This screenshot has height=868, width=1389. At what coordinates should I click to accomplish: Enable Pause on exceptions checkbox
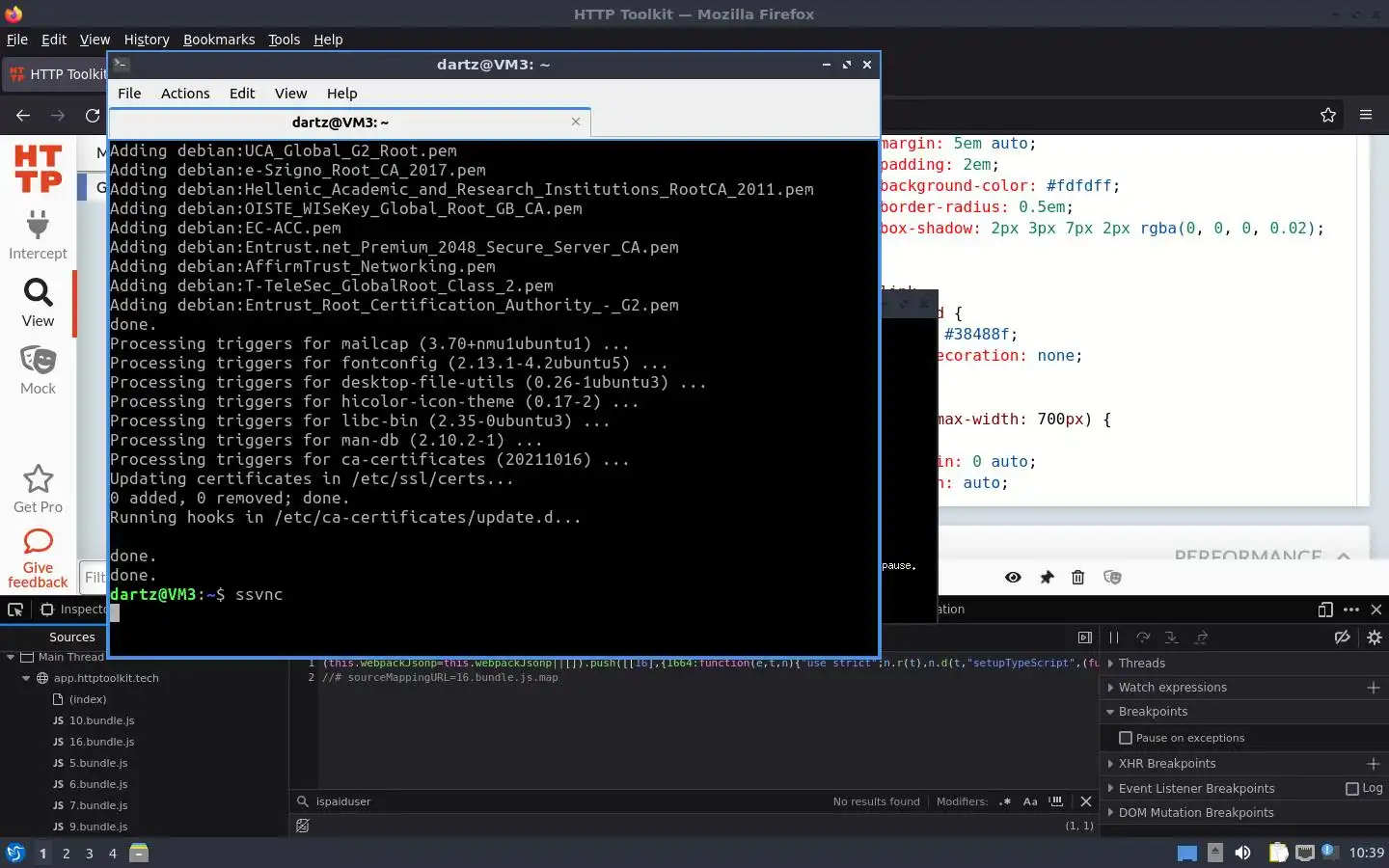tap(1125, 738)
